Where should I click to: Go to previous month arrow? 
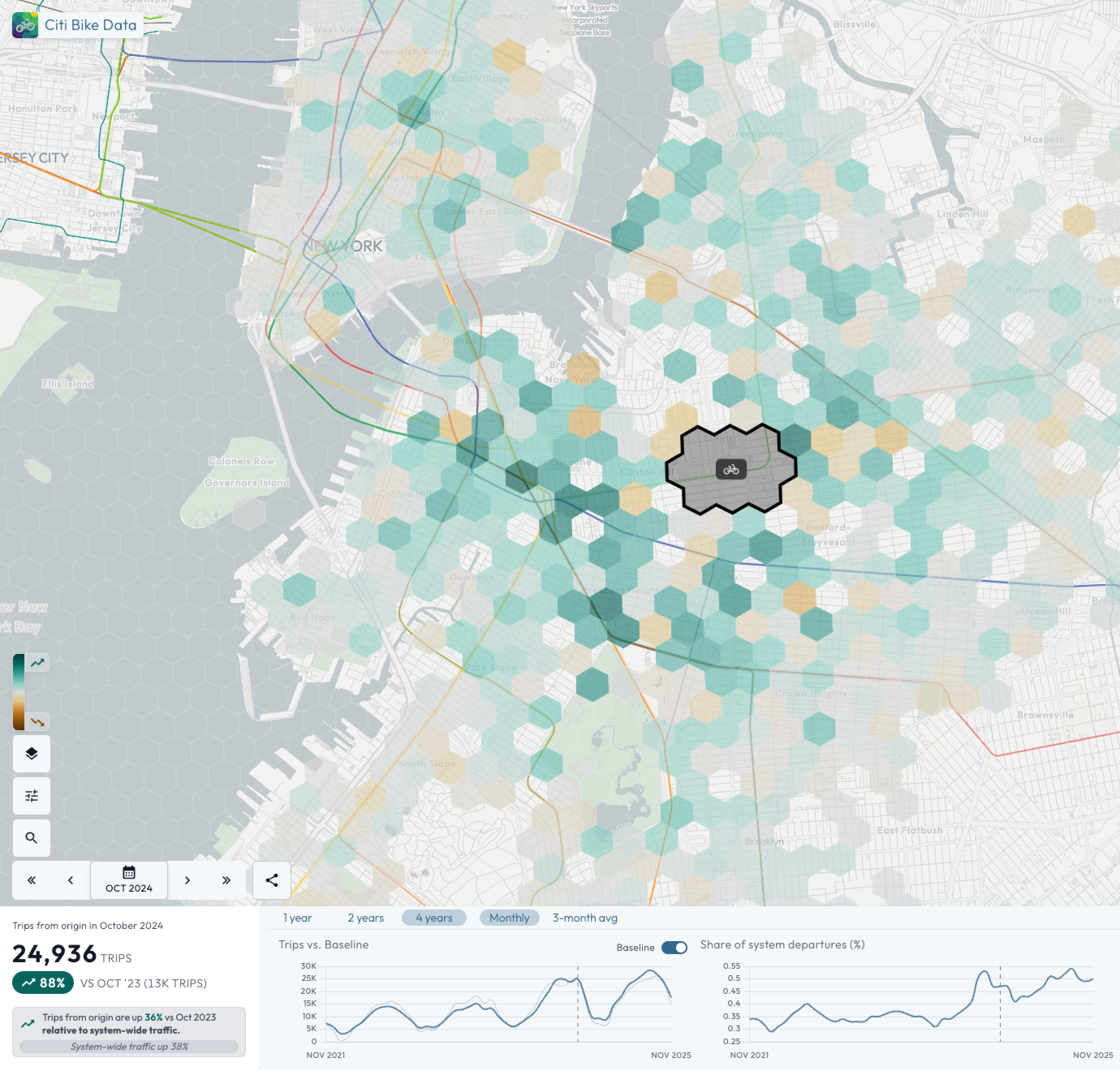pos(70,880)
